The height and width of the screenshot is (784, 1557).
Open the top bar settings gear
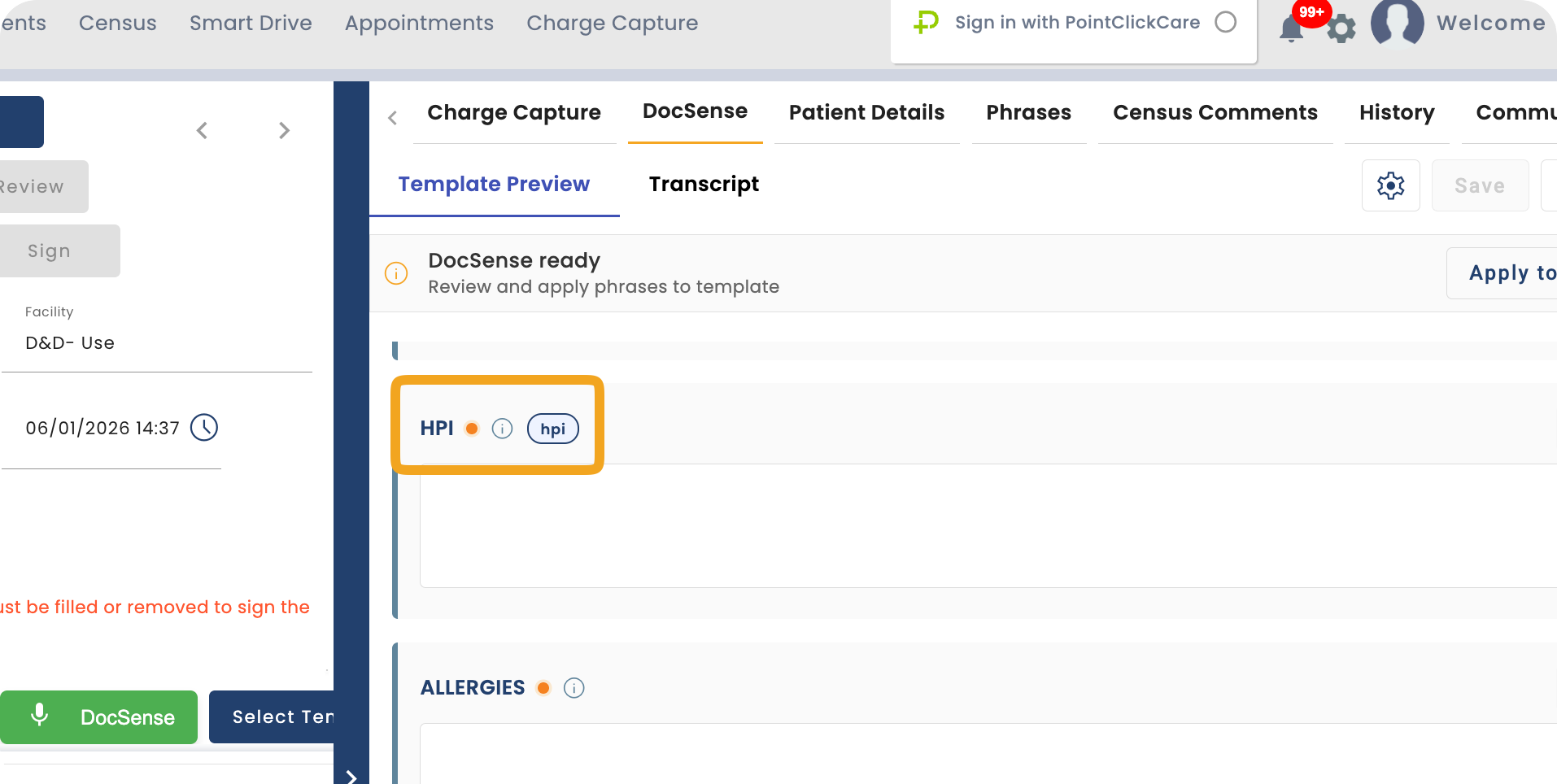tap(1341, 29)
